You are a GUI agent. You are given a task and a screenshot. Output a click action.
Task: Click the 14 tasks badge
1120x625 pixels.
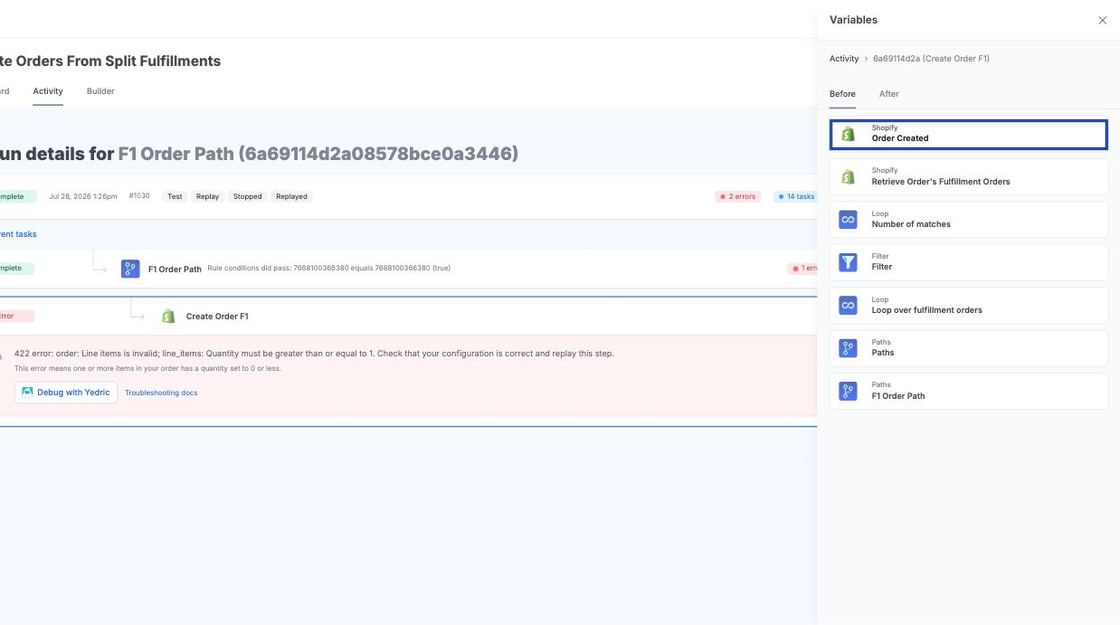(796, 196)
